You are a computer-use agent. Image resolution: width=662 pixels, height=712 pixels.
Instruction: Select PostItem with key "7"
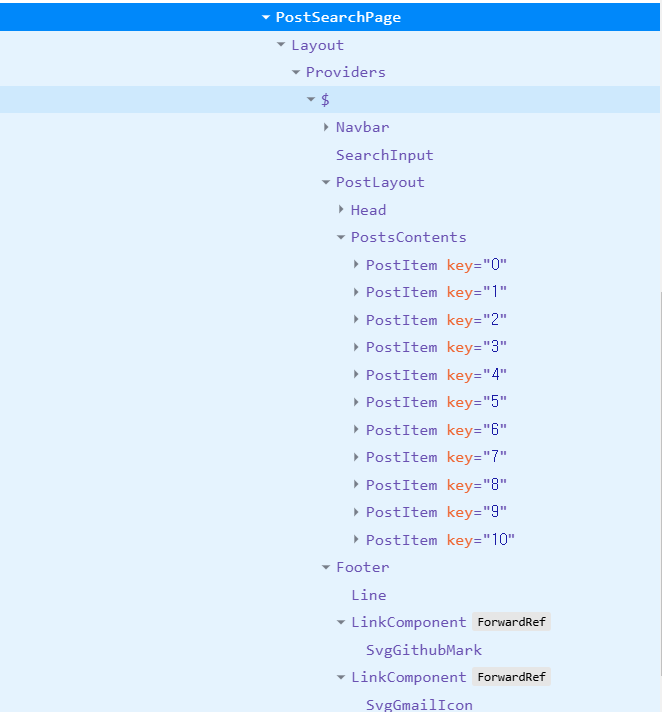coord(436,457)
